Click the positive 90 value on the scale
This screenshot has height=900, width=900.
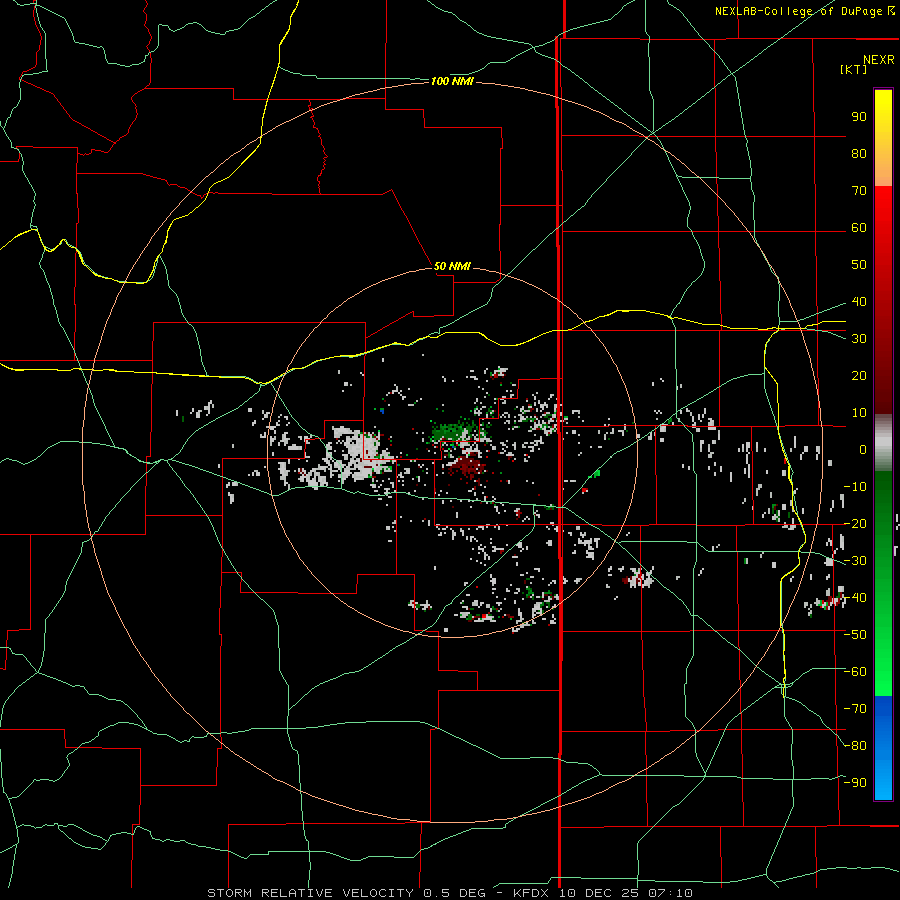click(859, 117)
